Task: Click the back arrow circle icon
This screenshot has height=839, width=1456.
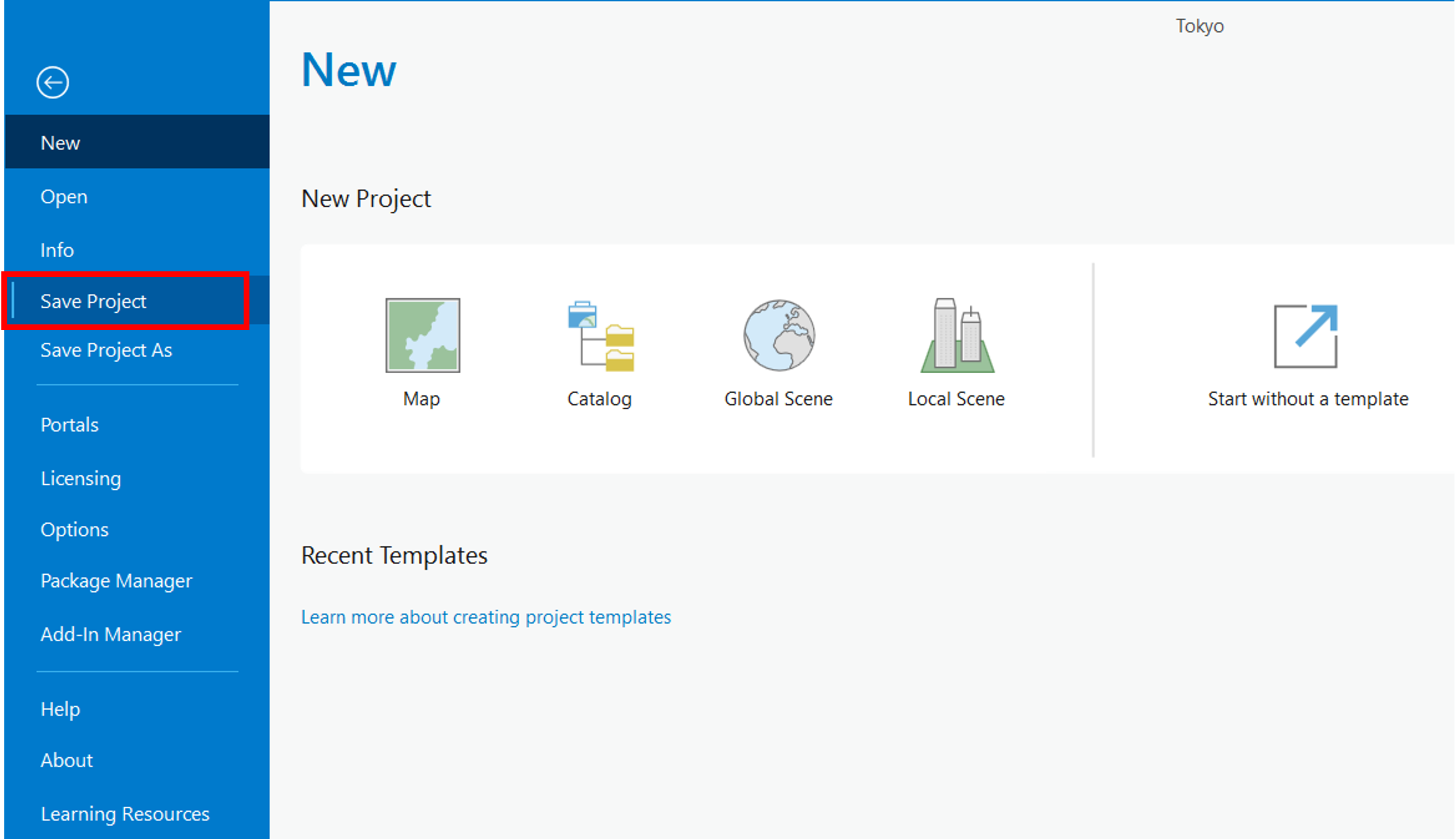Action: (53, 82)
